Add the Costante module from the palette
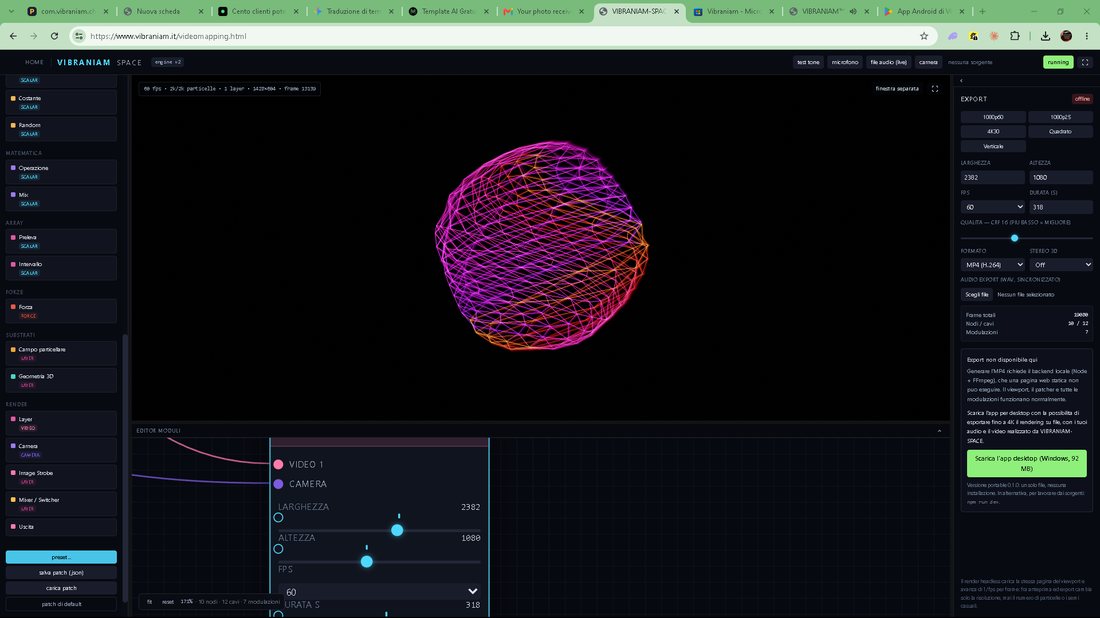This screenshot has width=1100, height=618. coord(61,102)
